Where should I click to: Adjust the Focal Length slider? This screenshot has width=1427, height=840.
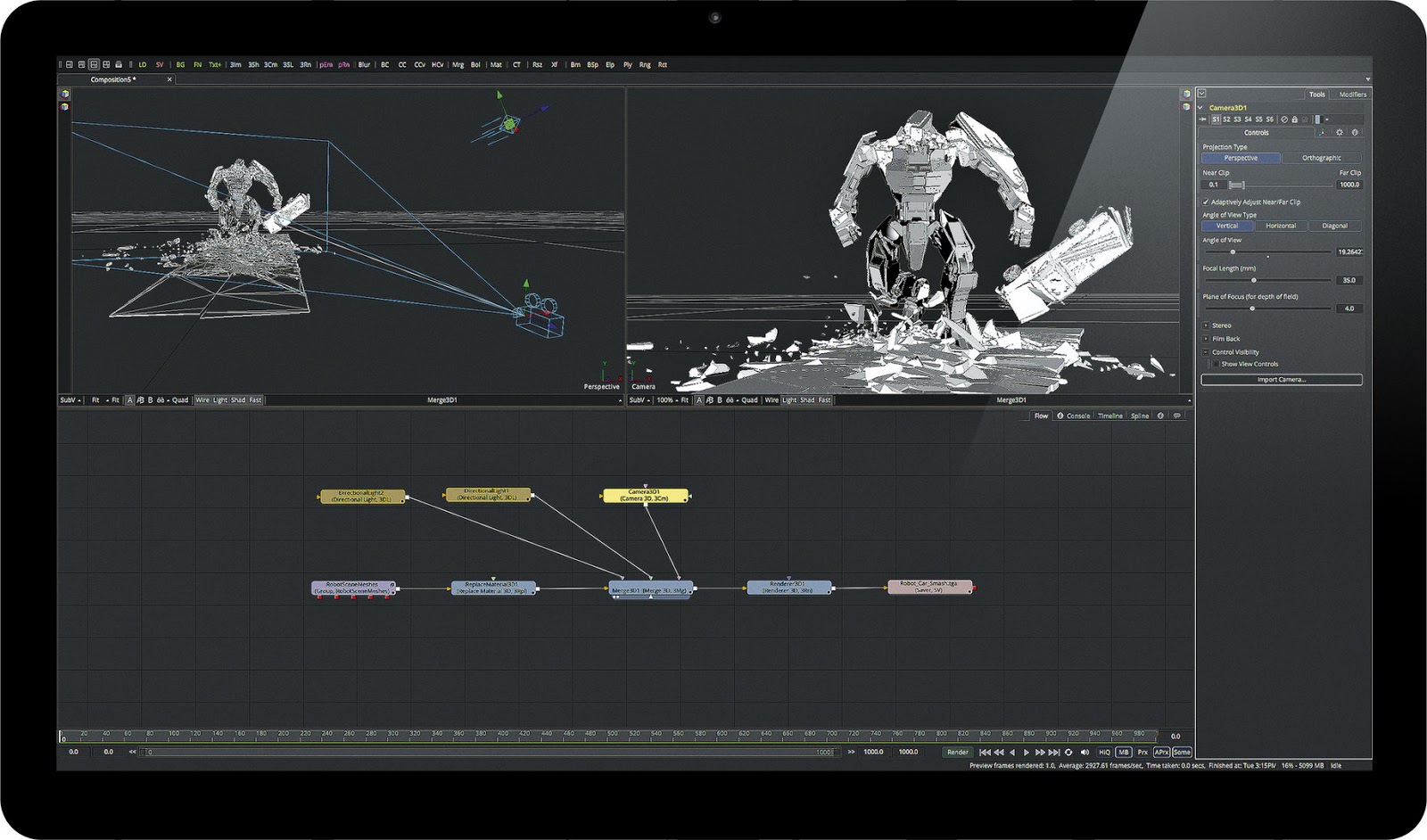tap(1254, 280)
